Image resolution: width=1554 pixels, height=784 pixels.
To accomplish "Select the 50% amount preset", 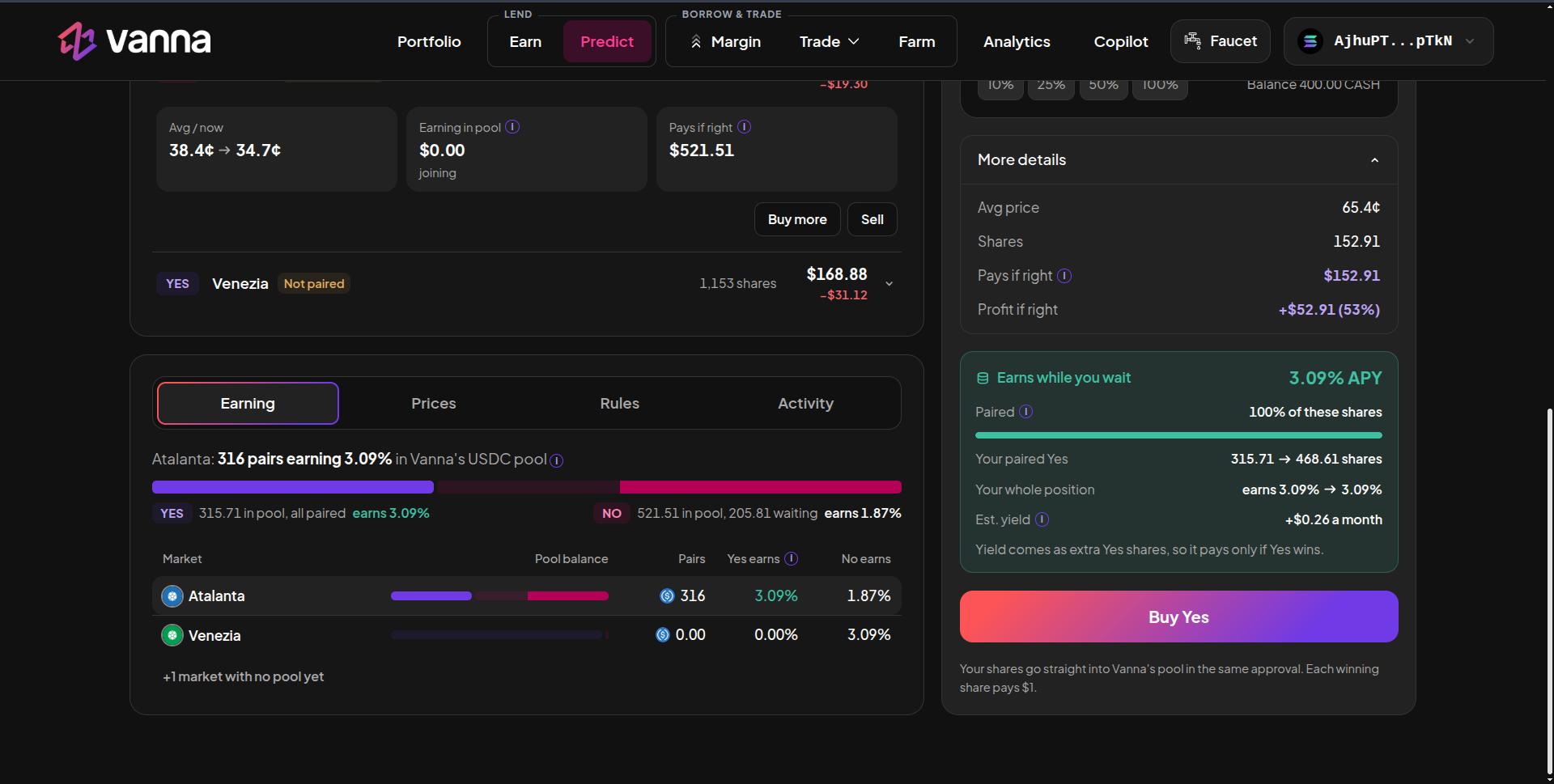I will coord(1104,87).
